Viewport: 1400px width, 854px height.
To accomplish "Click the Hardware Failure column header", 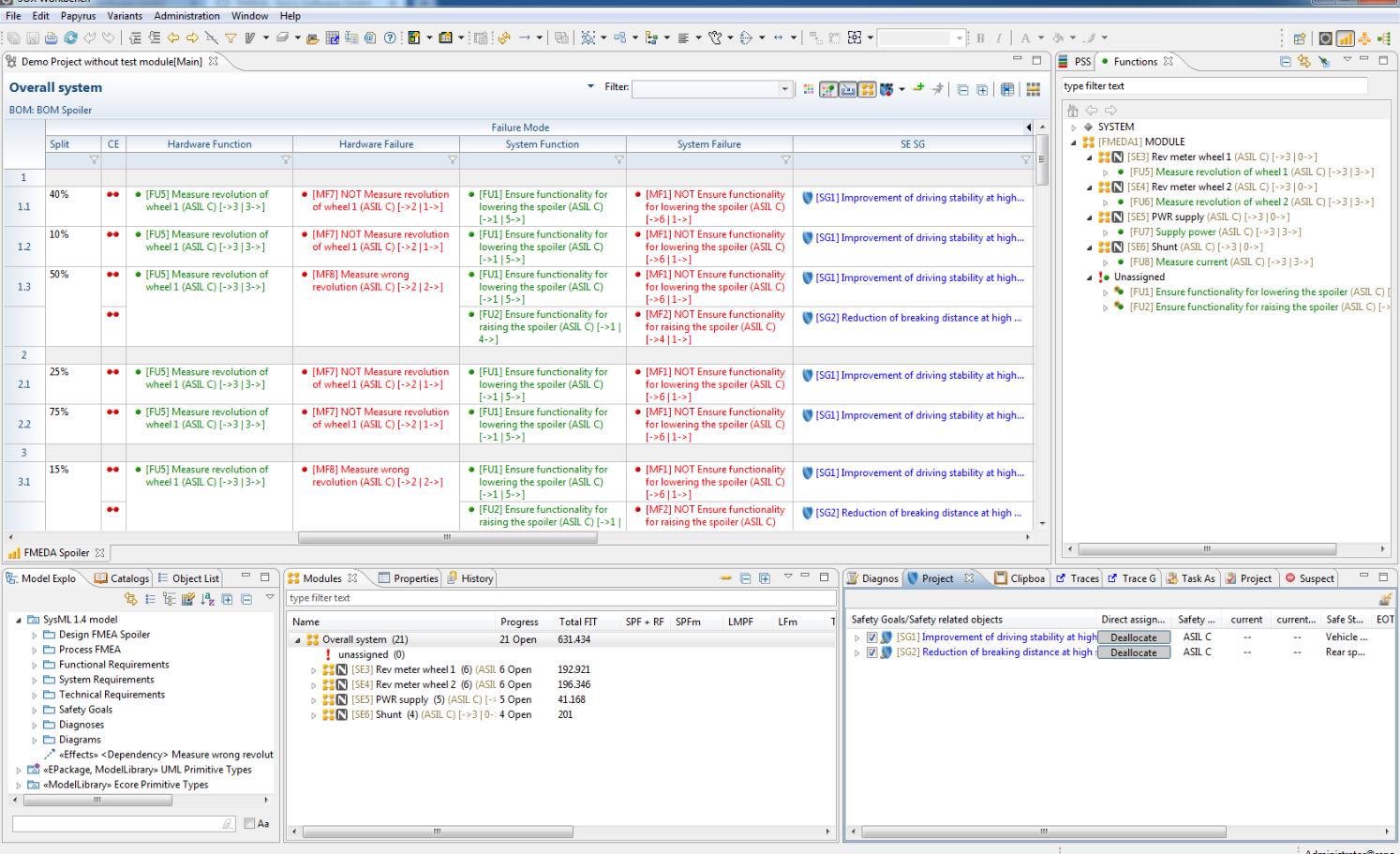I will pos(376,144).
